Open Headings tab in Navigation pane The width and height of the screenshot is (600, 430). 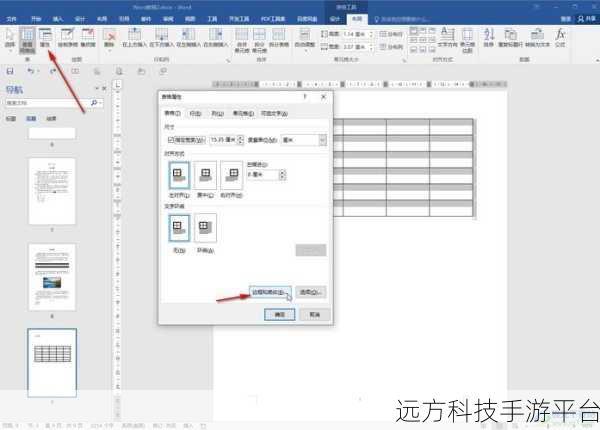pyautogui.click(x=11, y=119)
